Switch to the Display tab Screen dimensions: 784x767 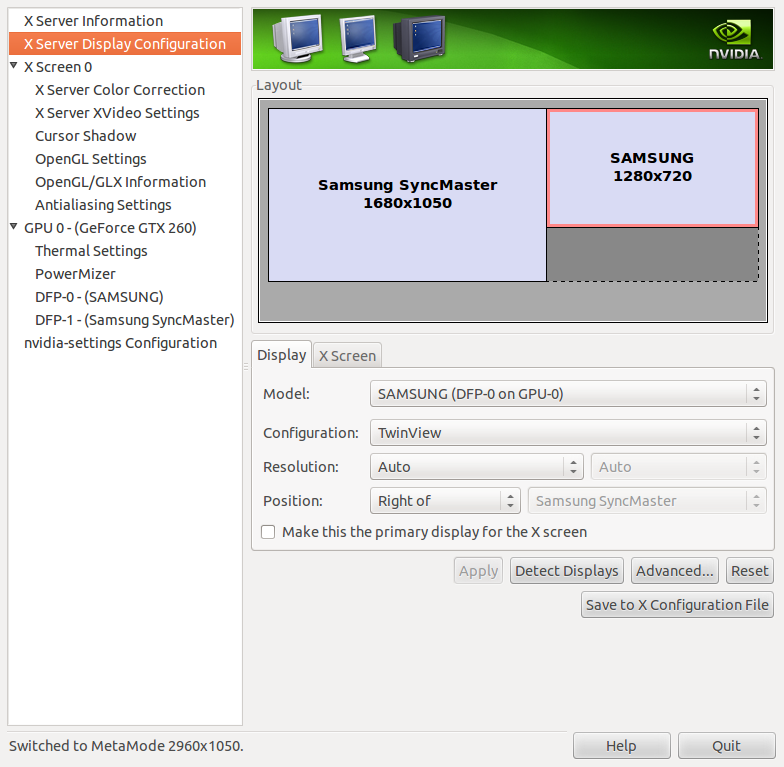(282, 355)
